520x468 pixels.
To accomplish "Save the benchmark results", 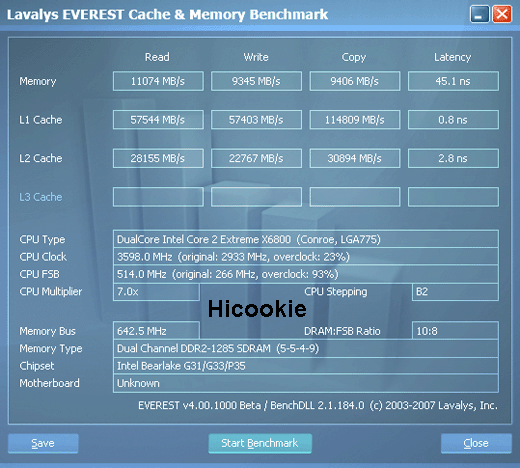I will coord(43,443).
